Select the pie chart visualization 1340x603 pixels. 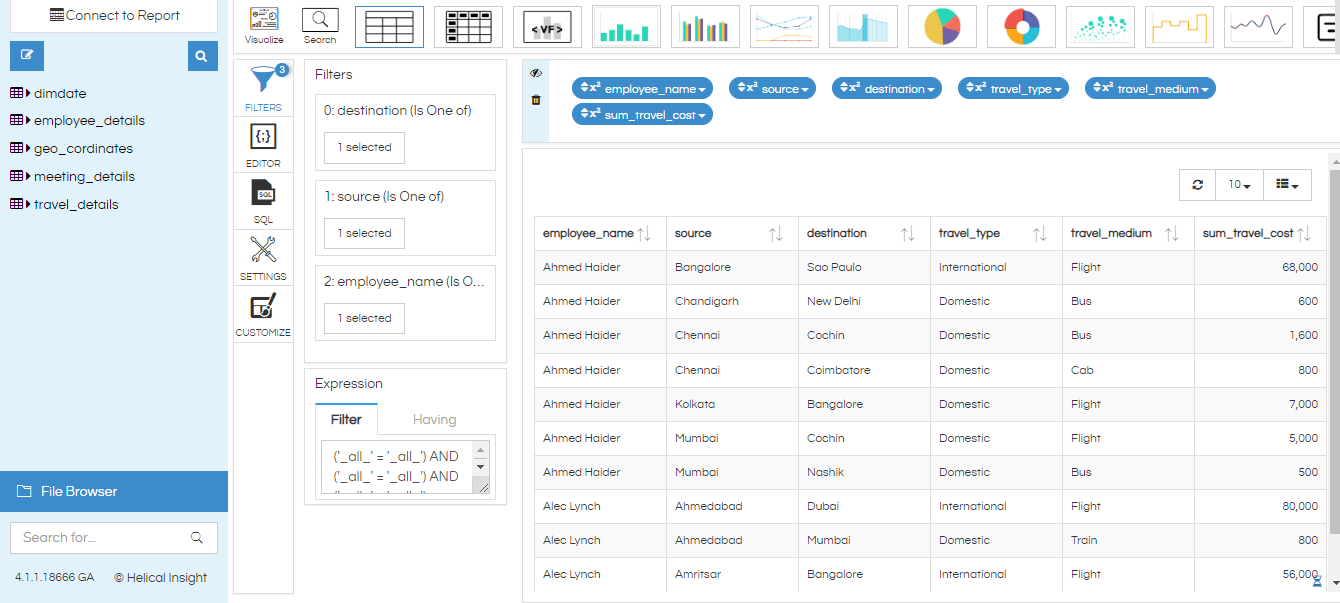coord(942,27)
